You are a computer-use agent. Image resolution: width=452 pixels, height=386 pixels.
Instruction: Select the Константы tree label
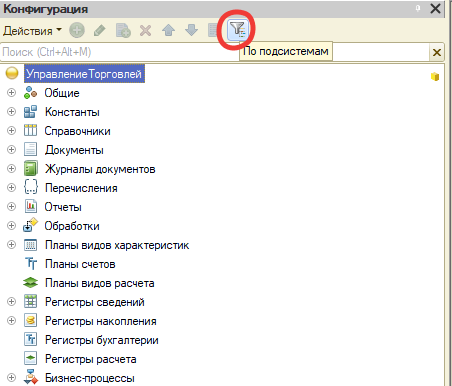(72, 112)
